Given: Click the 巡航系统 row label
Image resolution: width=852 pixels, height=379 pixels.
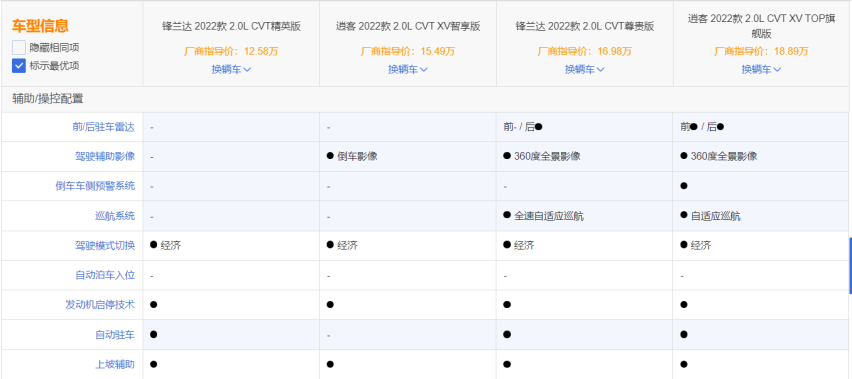Looking at the screenshot, I should 115,216.
